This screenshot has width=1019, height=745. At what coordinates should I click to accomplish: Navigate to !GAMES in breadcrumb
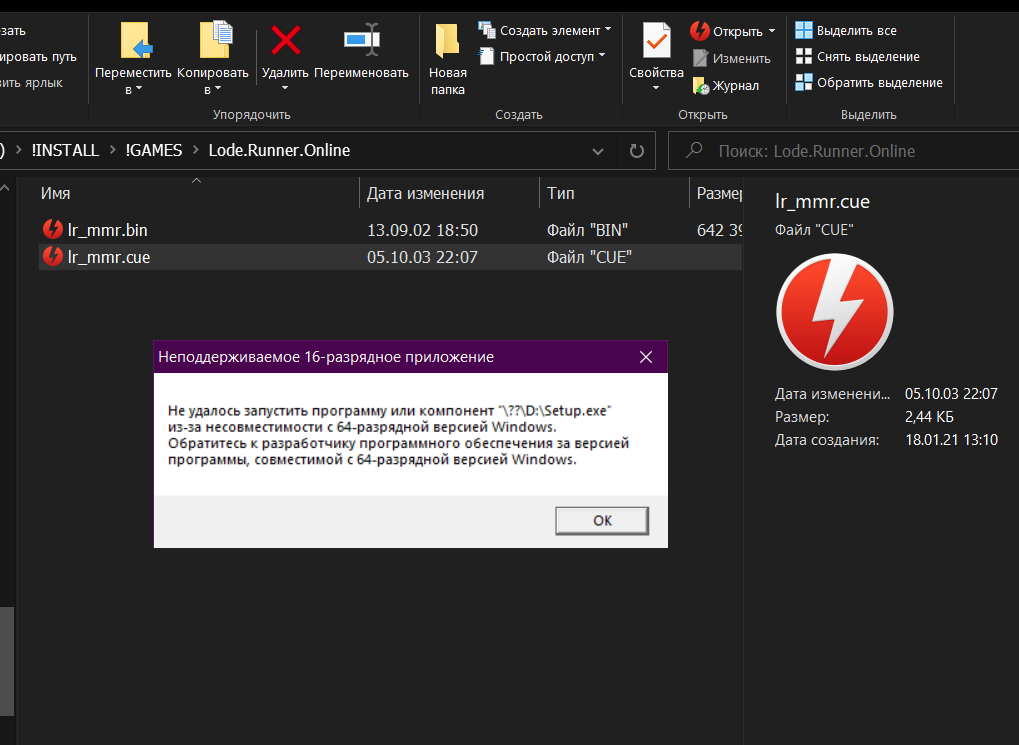pyautogui.click(x=154, y=150)
